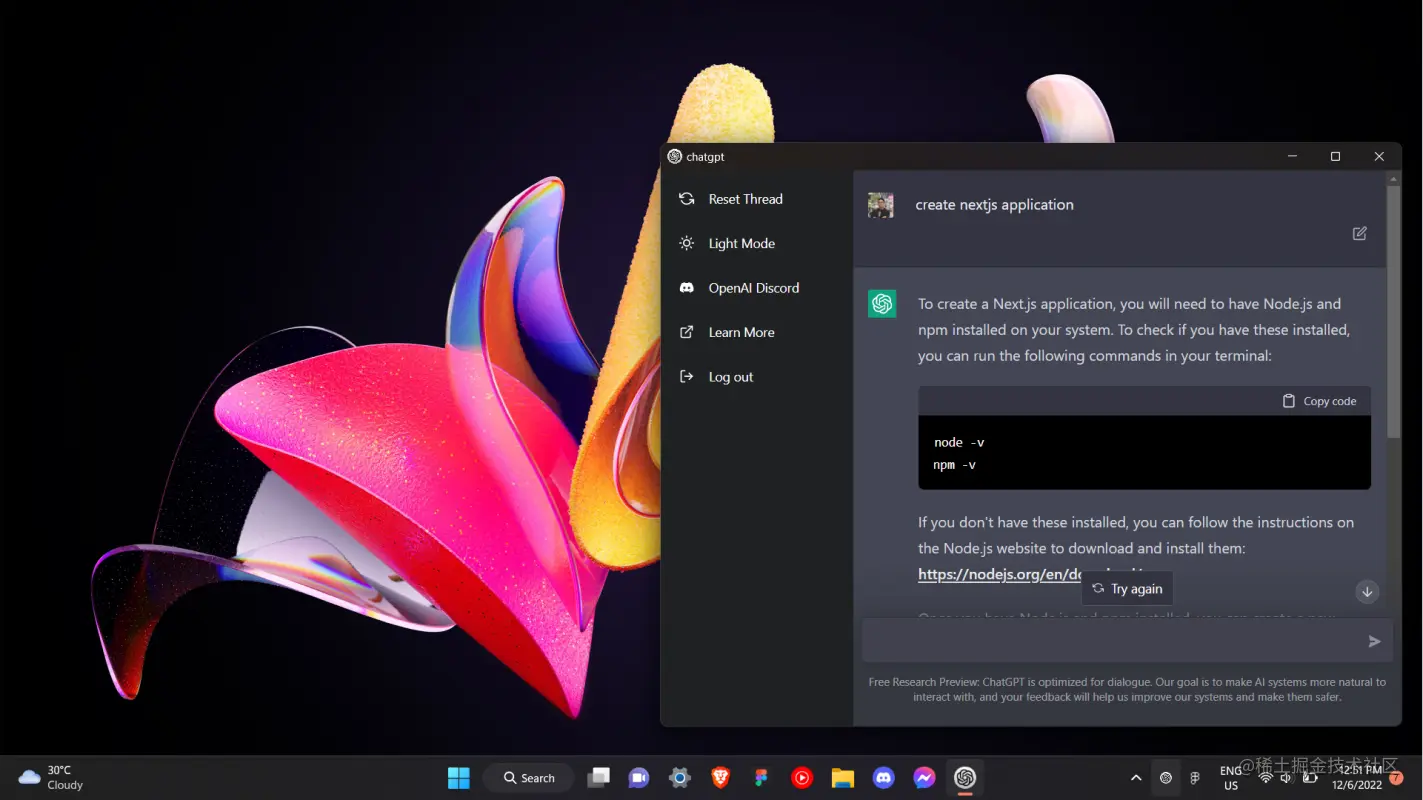Click the chatgpt title bar logo
This screenshot has height=800, width=1423.
[x=675, y=157]
